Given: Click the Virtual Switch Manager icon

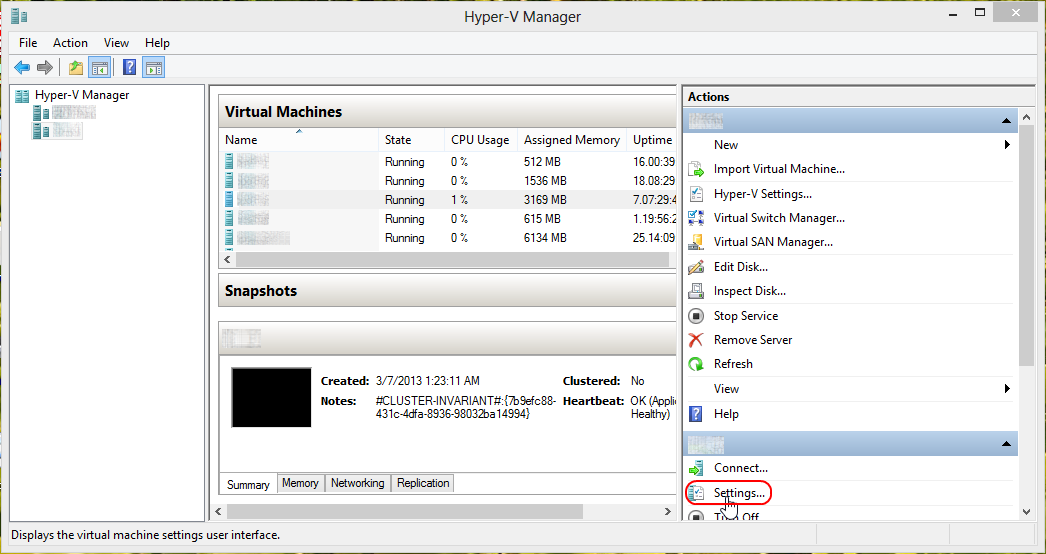Looking at the screenshot, I should (696, 218).
